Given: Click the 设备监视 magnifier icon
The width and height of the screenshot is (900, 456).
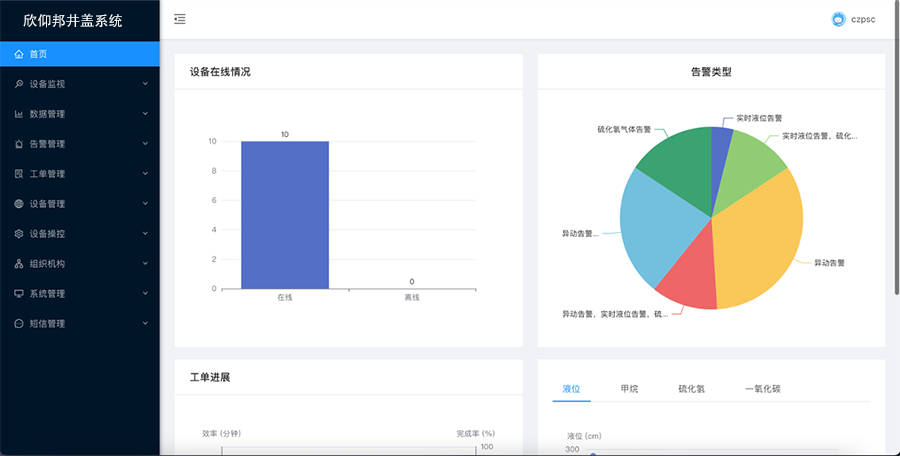Looking at the screenshot, I should point(19,84).
